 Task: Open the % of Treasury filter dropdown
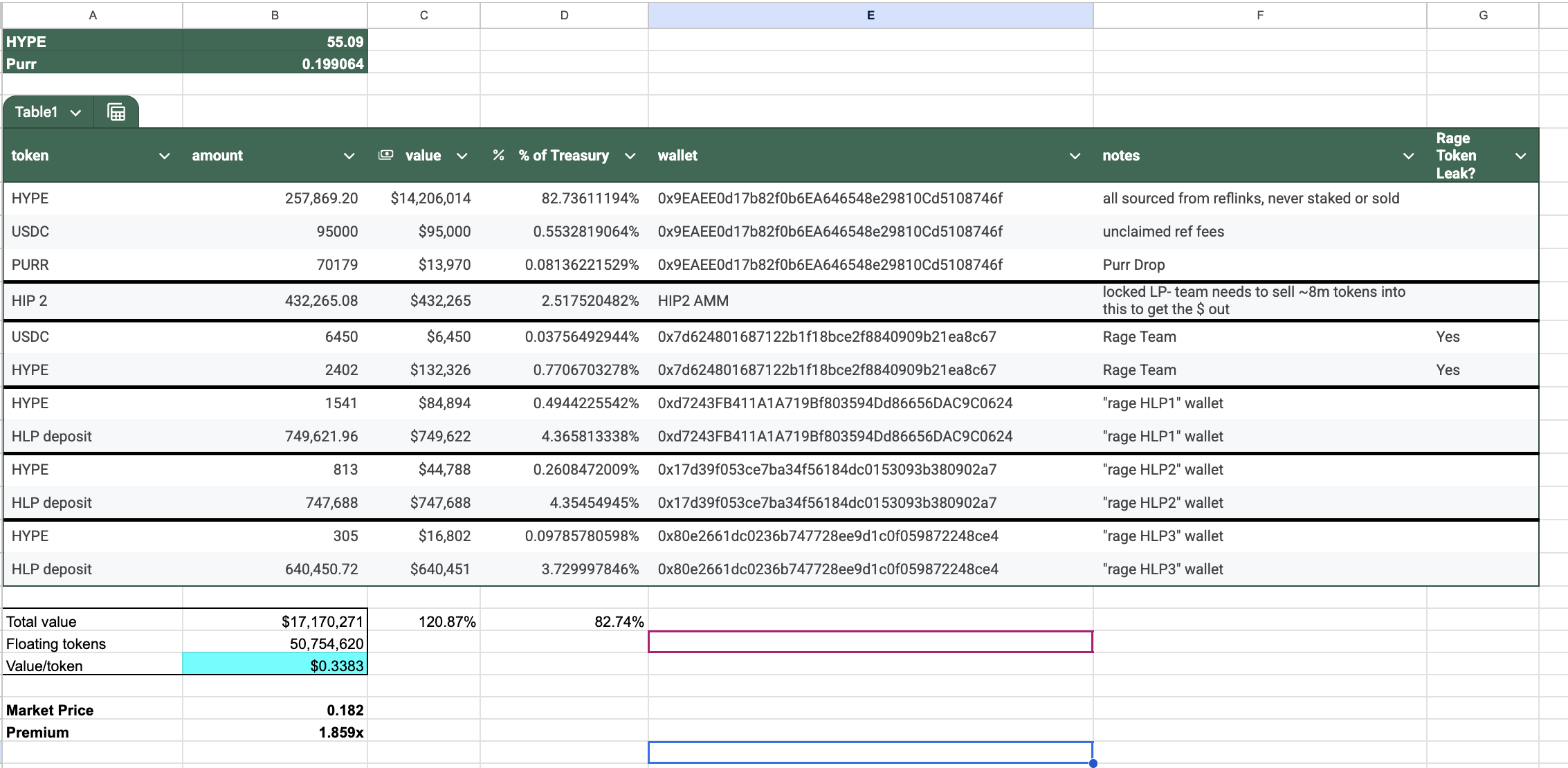(630, 156)
